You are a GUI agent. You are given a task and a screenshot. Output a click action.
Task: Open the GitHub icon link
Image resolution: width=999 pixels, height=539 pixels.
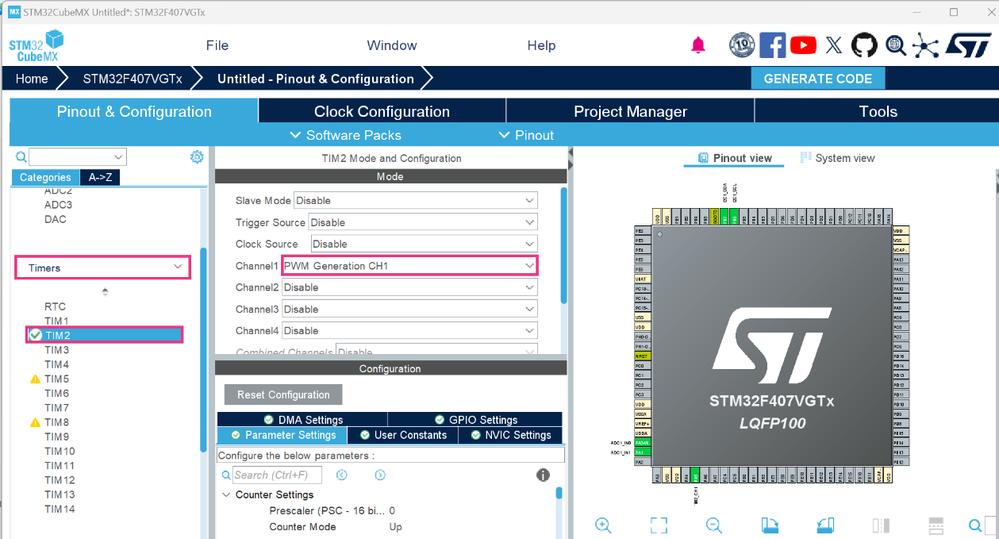[864, 45]
